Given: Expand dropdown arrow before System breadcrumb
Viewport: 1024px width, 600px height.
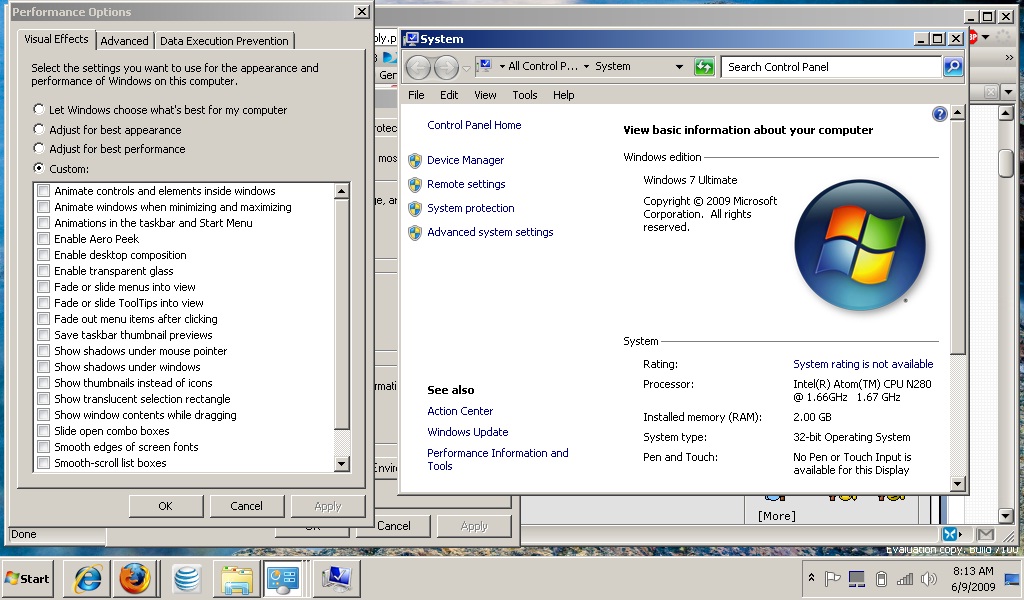Looking at the screenshot, I should pyautogui.click(x=586, y=67).
